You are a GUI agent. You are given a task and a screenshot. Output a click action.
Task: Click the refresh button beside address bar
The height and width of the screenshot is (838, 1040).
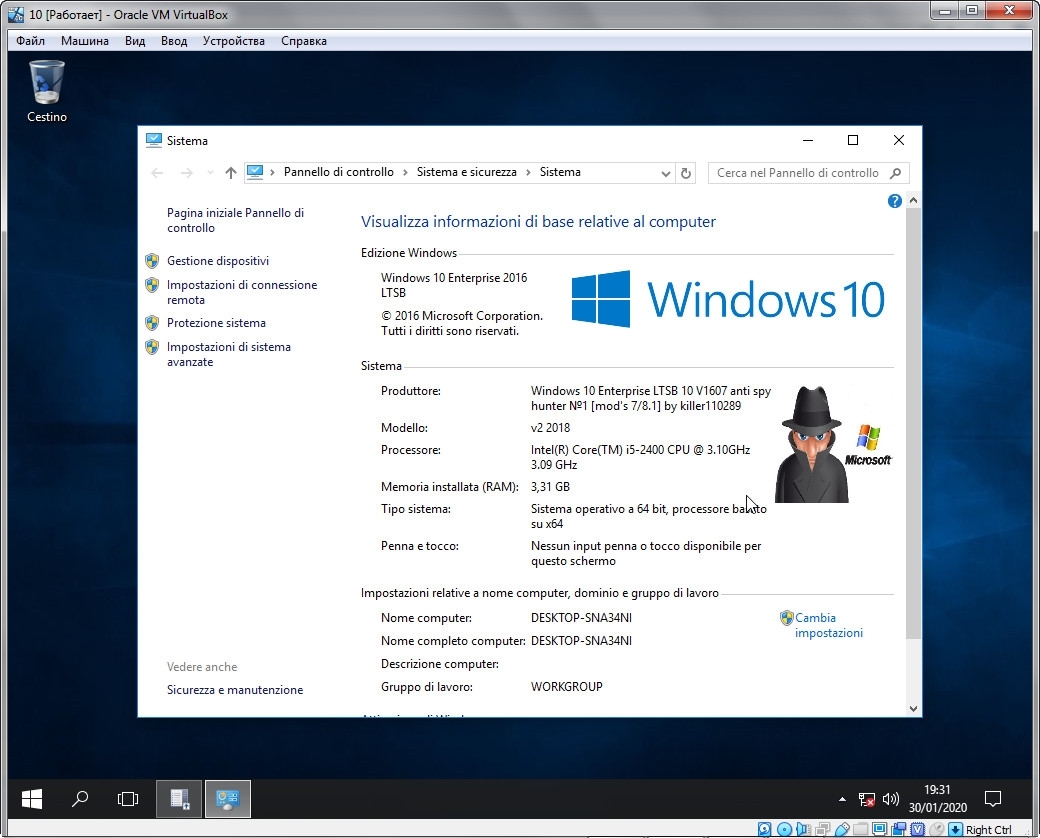pyautogui.click(x=686, y=173)
